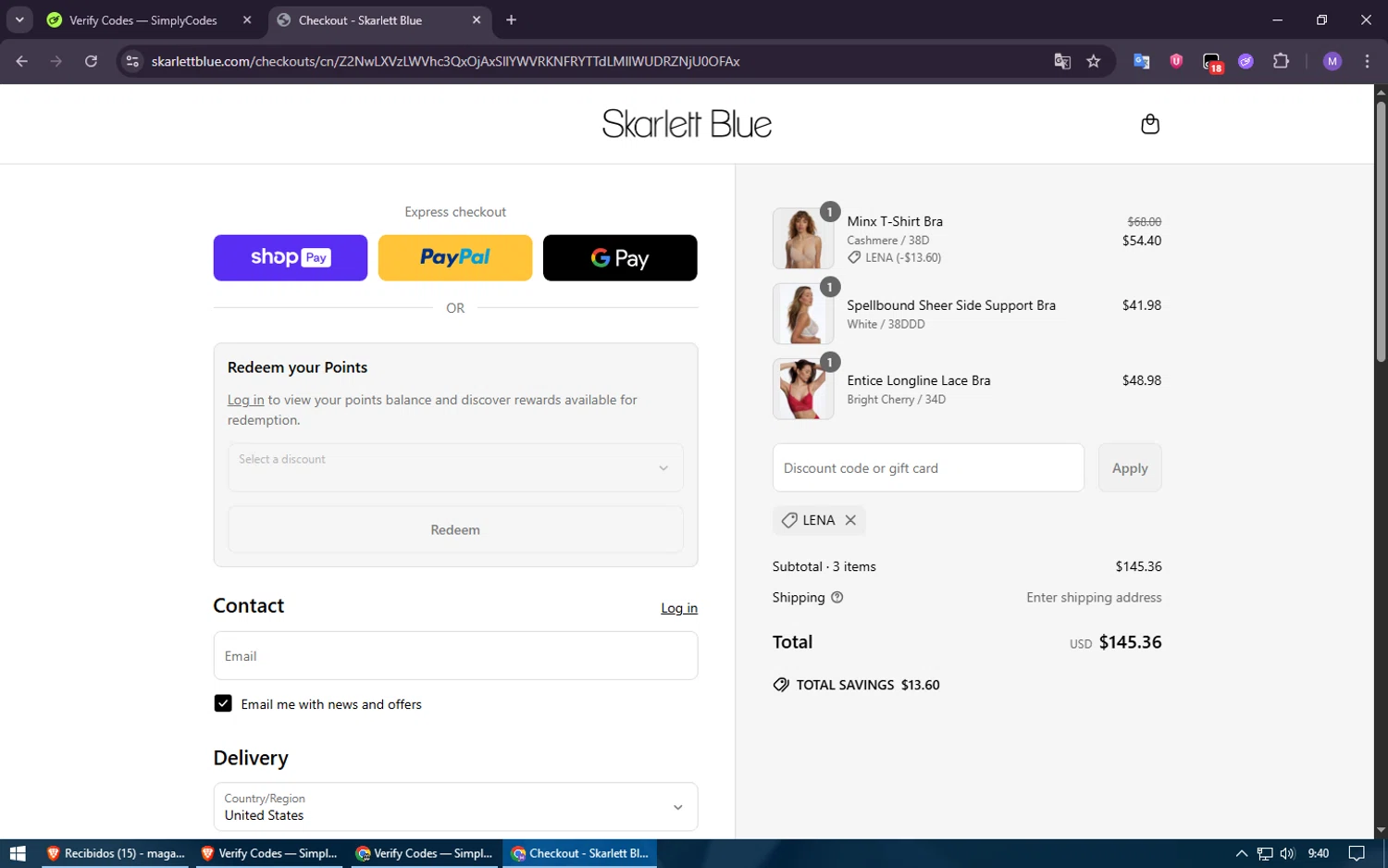
Task: Switch to the Verify Codes — SimplyCodes tab
Action: point(143,20)
